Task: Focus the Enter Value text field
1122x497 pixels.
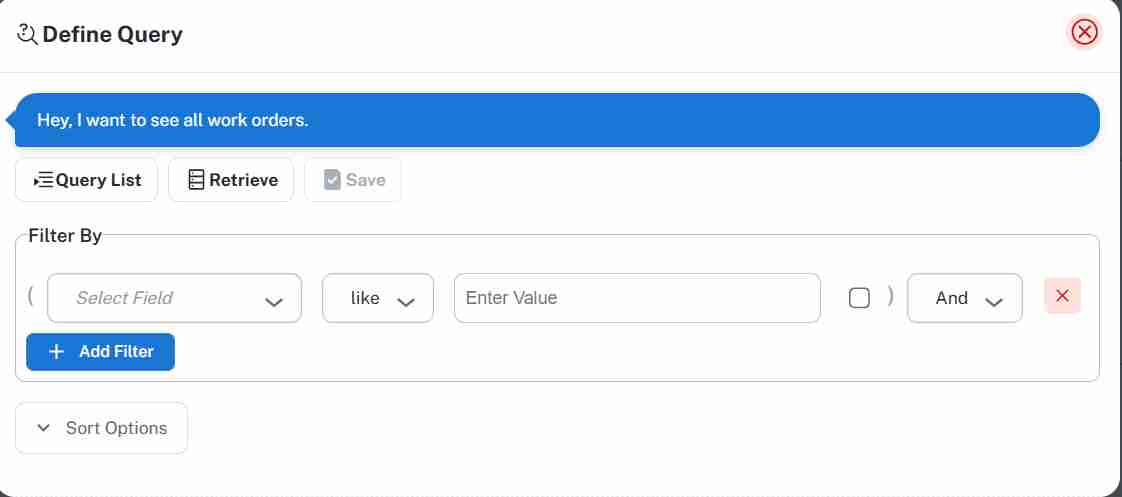Action: click(x=636, y=298)
